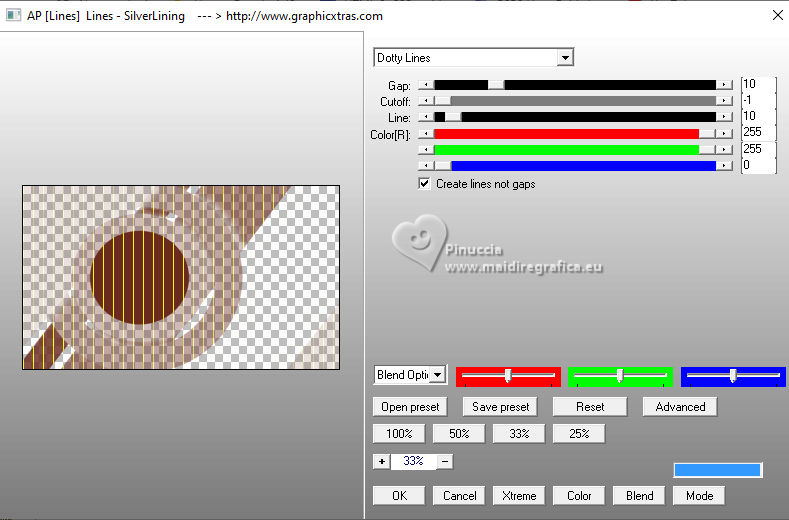Click the Blend button
The image size is (789, 520).
tap(639, 496)
